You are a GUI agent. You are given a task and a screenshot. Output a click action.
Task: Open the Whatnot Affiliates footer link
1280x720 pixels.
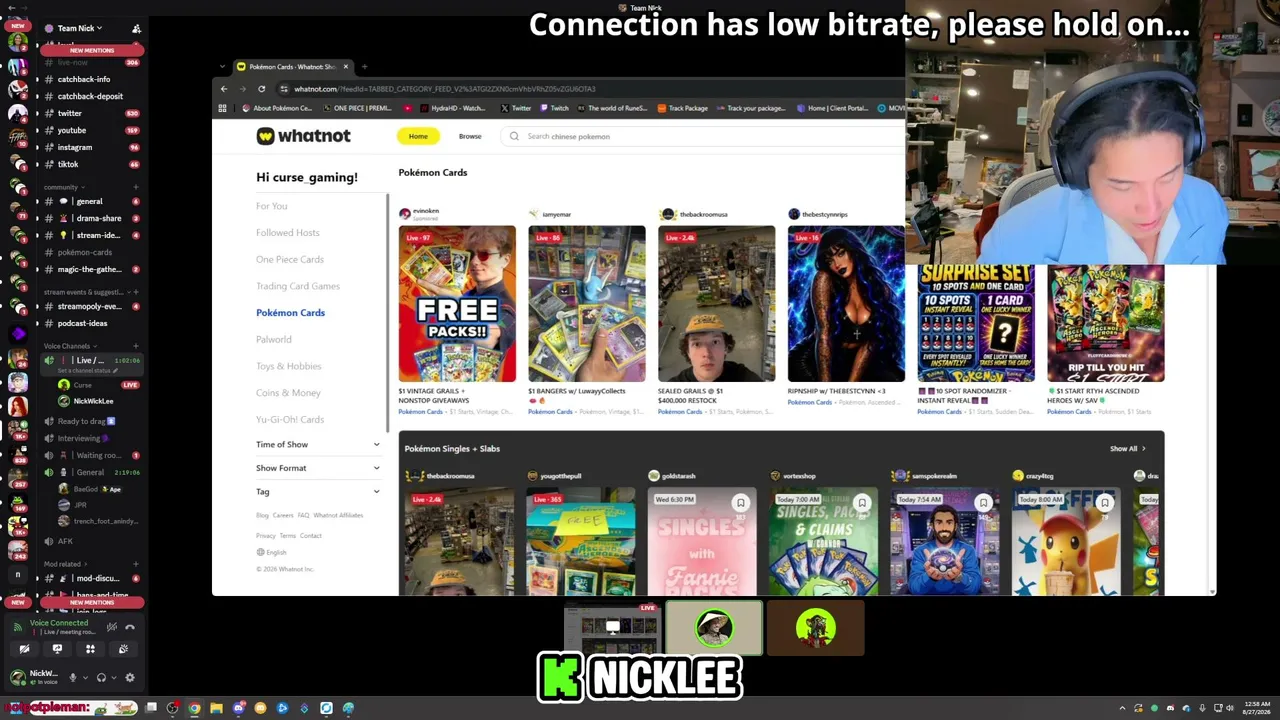[338, 516]
